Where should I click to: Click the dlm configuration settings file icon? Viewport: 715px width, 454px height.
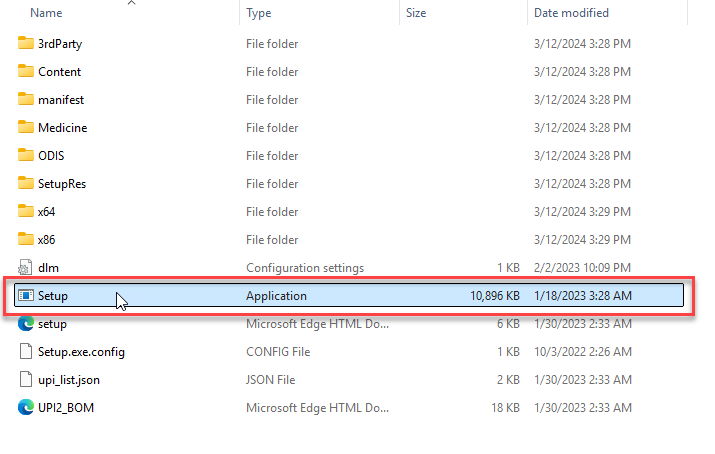coord(26,268)
